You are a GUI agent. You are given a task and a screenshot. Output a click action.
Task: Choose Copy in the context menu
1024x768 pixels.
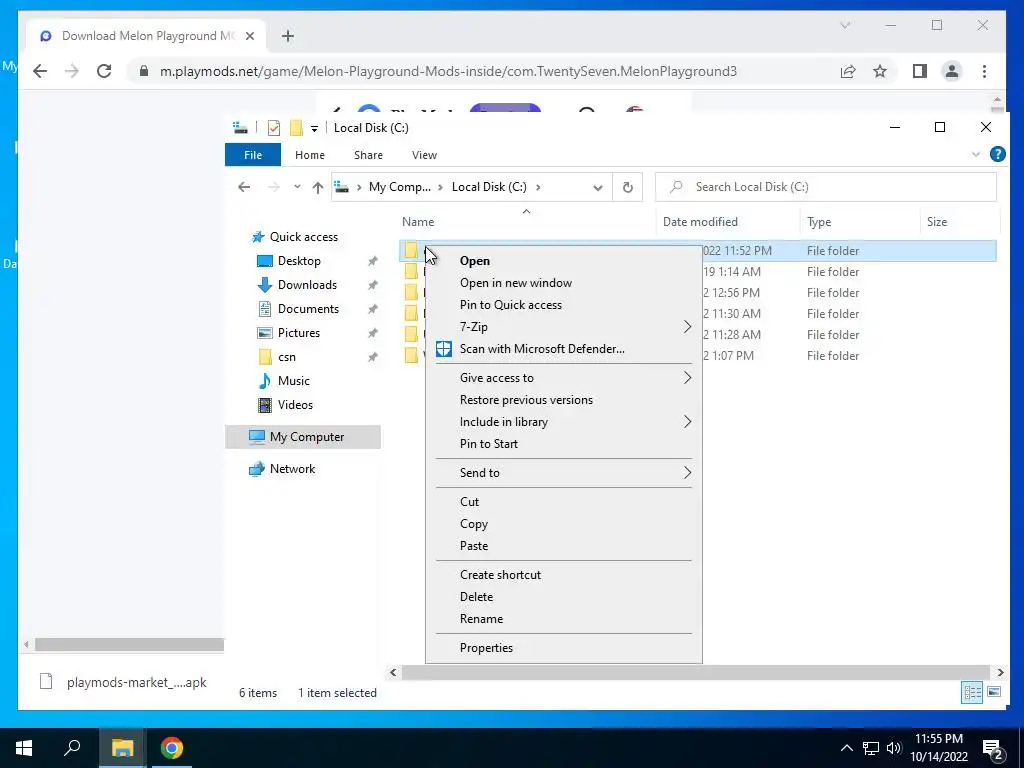pyautogui.click(x=473, y=524)
